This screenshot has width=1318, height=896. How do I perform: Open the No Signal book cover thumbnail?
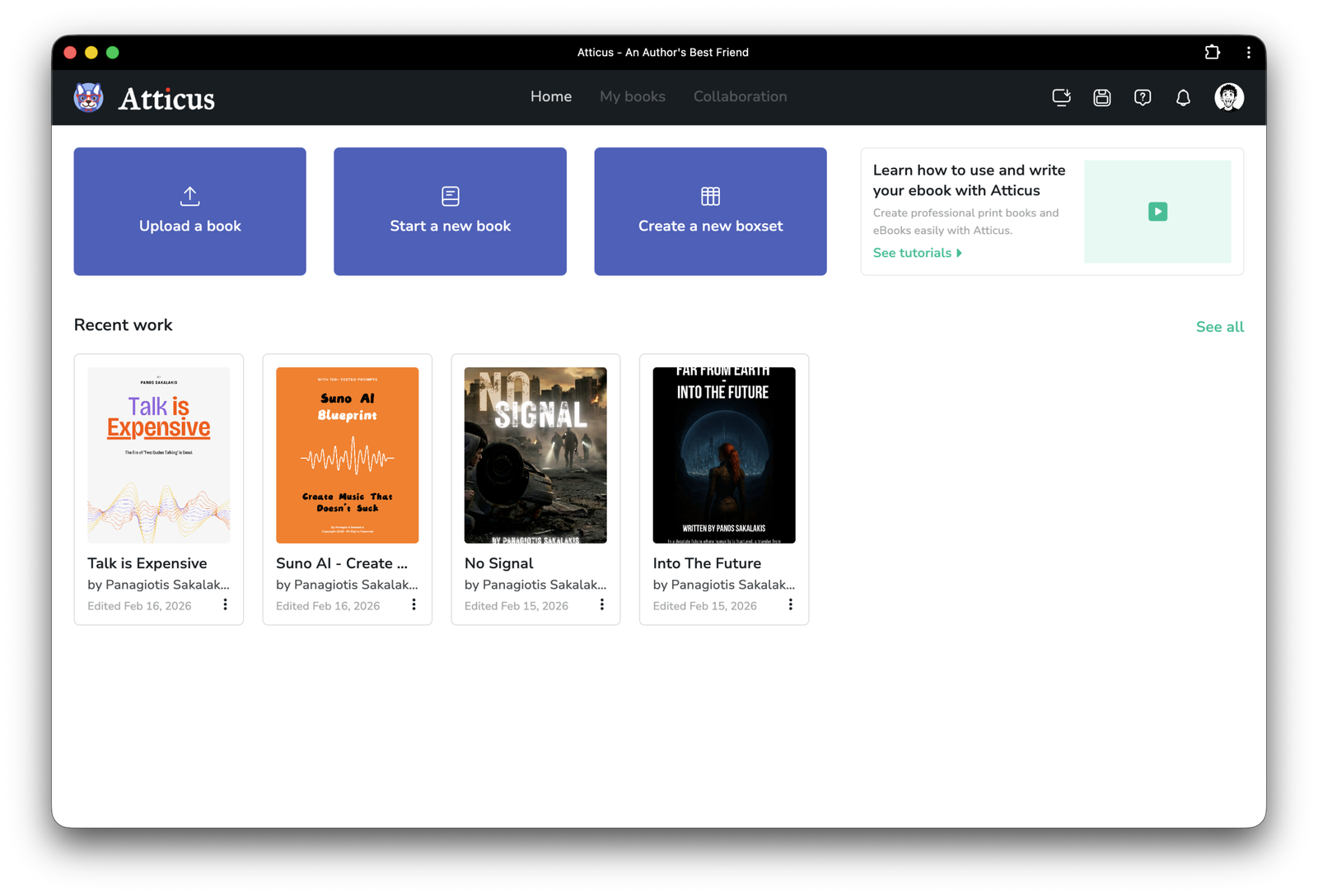[535, 455]
